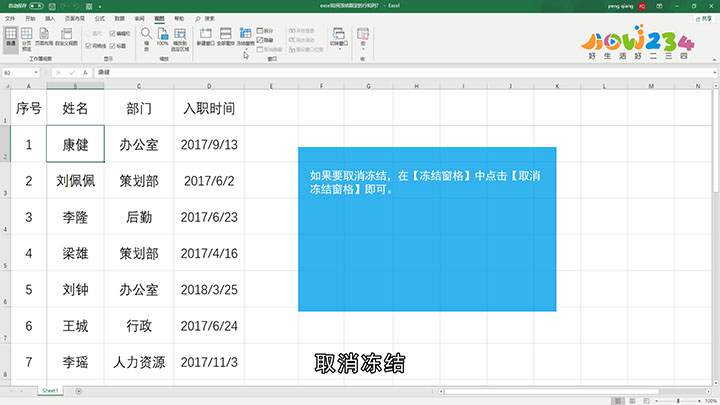
Task: Click the 100% zoom level in status bar
Action: pos(711,401)
